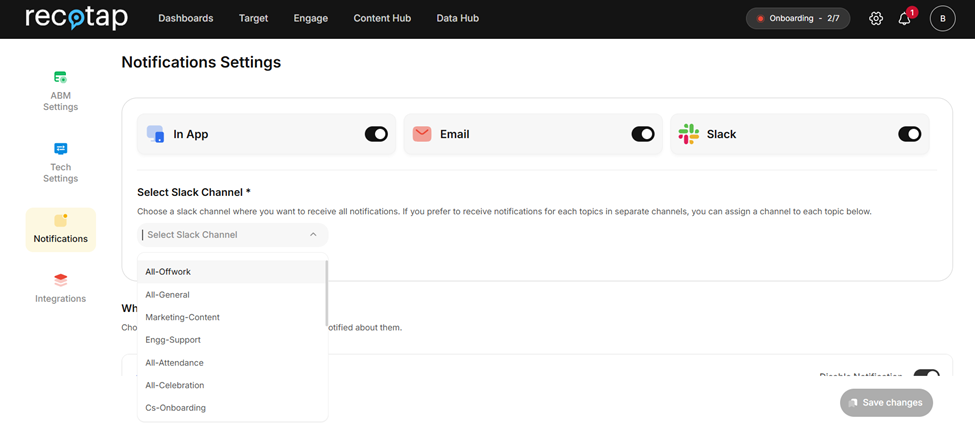Open the settings gear icon
975x425 pixels.
(876, 18)
